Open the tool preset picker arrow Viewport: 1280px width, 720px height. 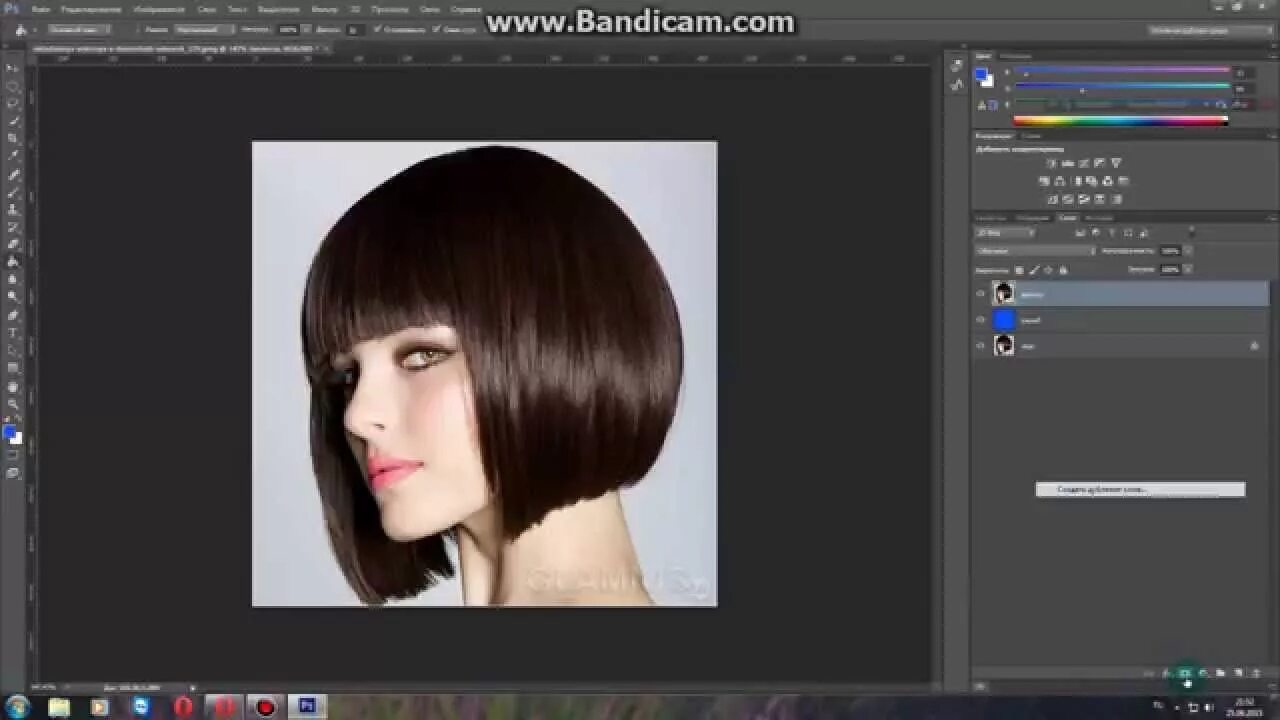click(x=33, y=30)
